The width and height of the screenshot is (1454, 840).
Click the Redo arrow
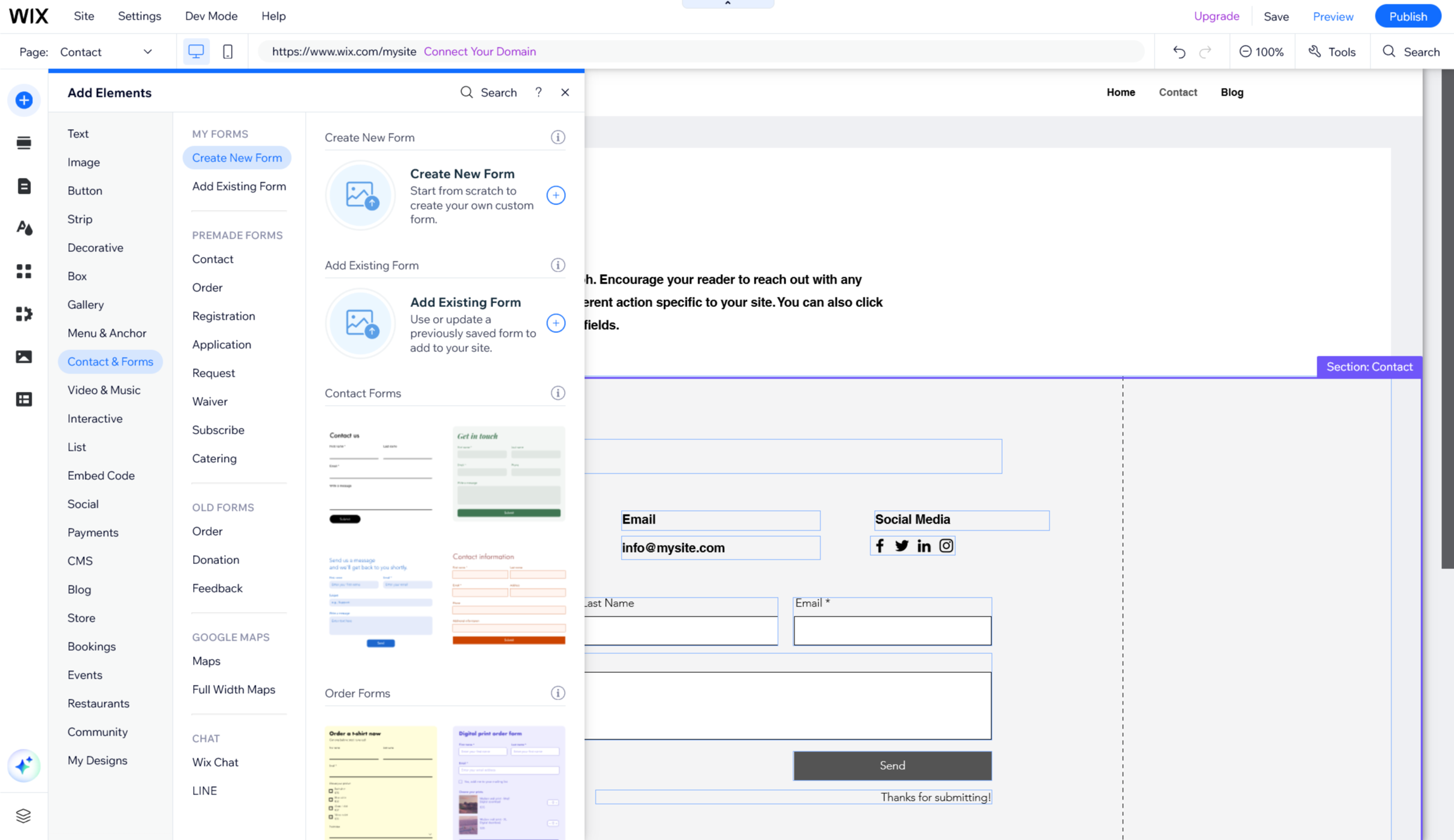[x=1205, y=52]
